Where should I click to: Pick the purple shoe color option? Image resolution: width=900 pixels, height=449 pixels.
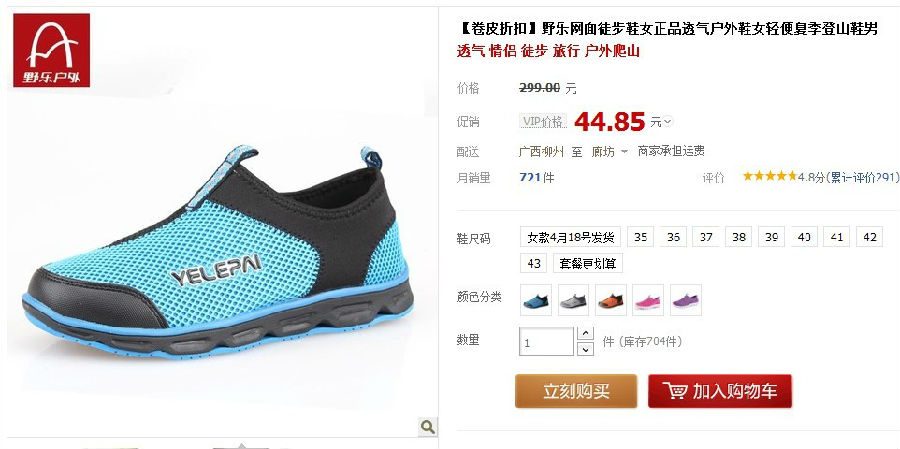(685, 300)
